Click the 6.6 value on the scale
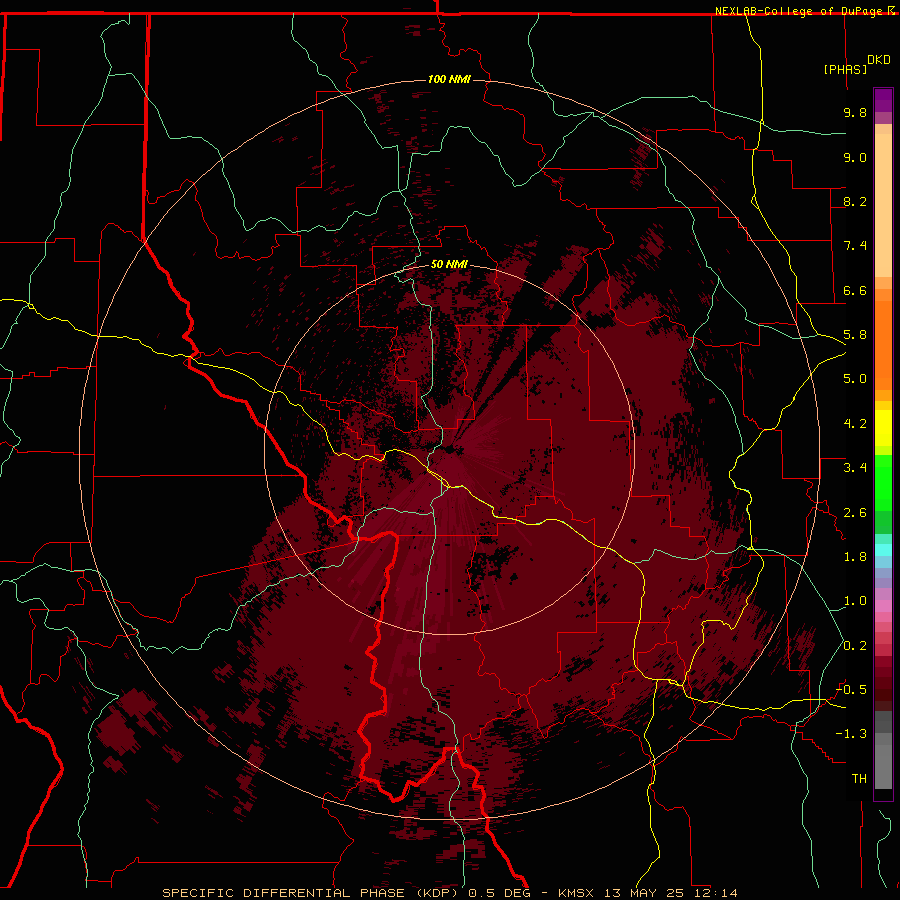Image resolution: width=900 pixels, height=900 pixels. (x=855, y=290)
